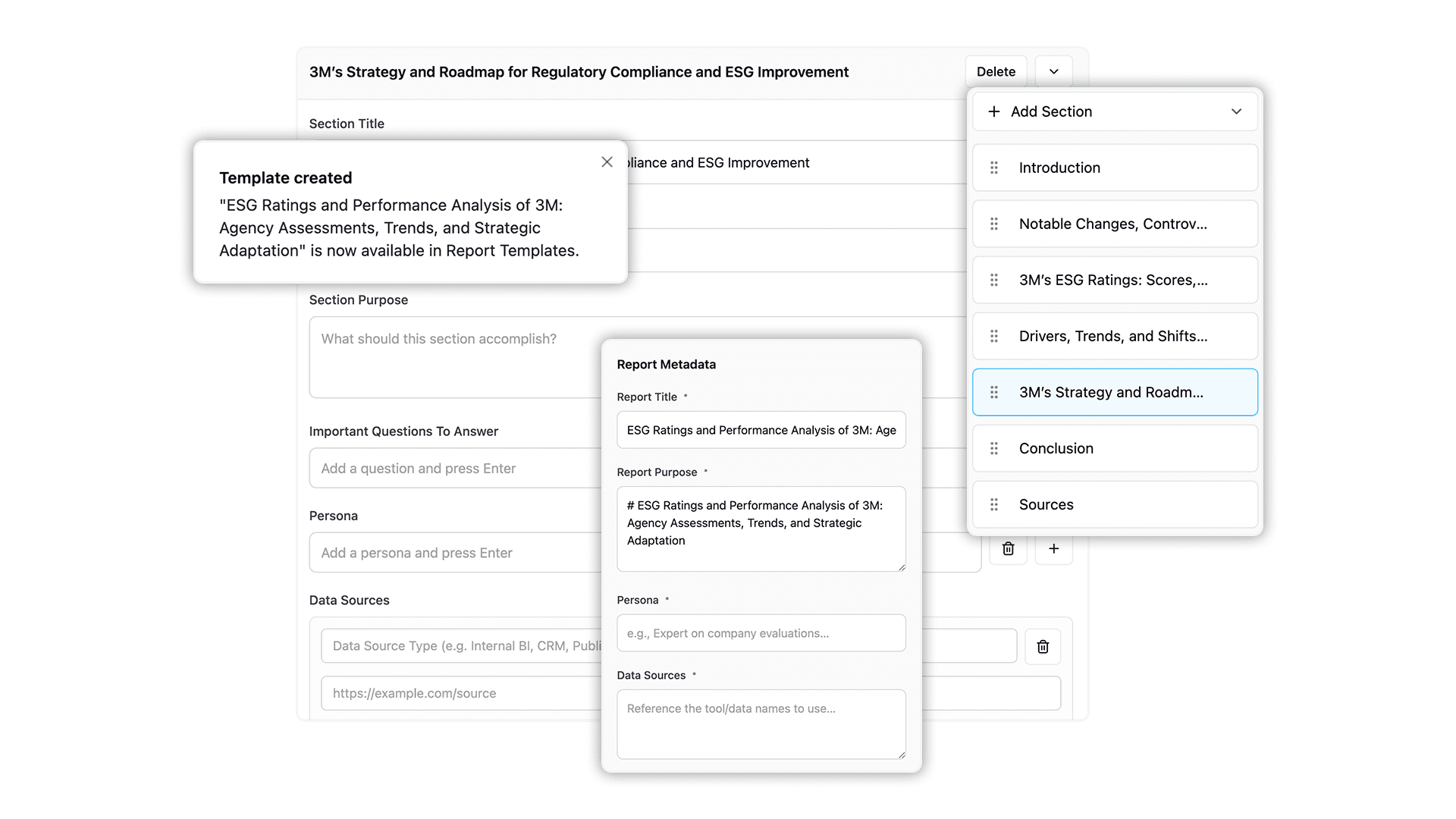Focus the Report Purpose text area
Viewport: 1456px width, 819px height.
click(x=761, y=529)
